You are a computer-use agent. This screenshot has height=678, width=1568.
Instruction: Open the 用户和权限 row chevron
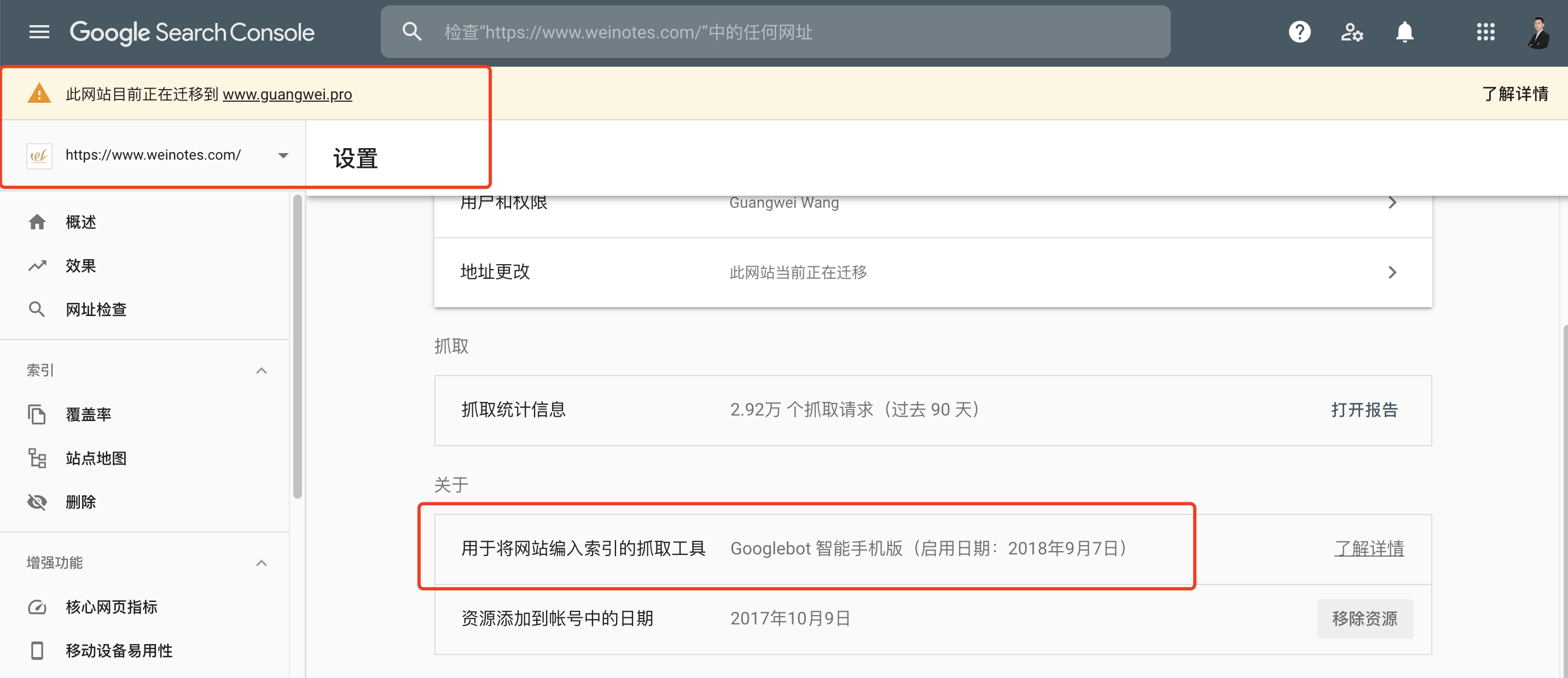1392,202
